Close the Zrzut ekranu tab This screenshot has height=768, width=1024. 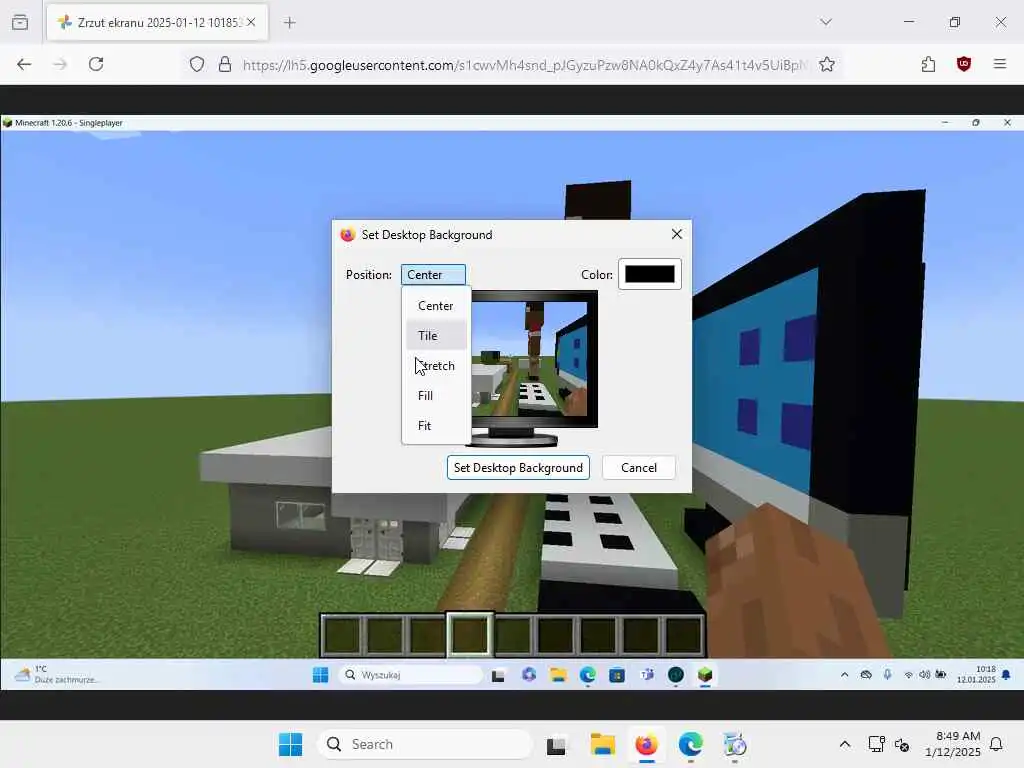251,22
